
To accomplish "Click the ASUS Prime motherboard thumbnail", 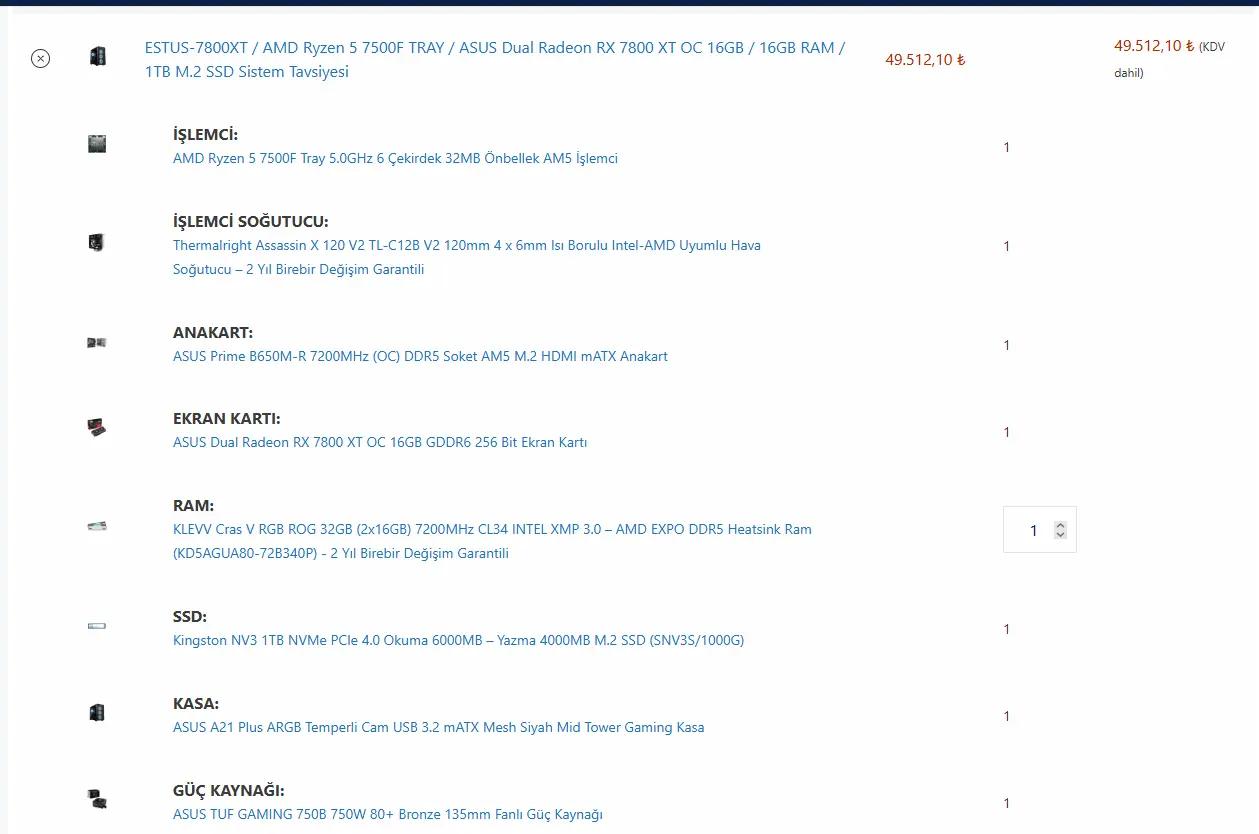I will coord(97,342).
